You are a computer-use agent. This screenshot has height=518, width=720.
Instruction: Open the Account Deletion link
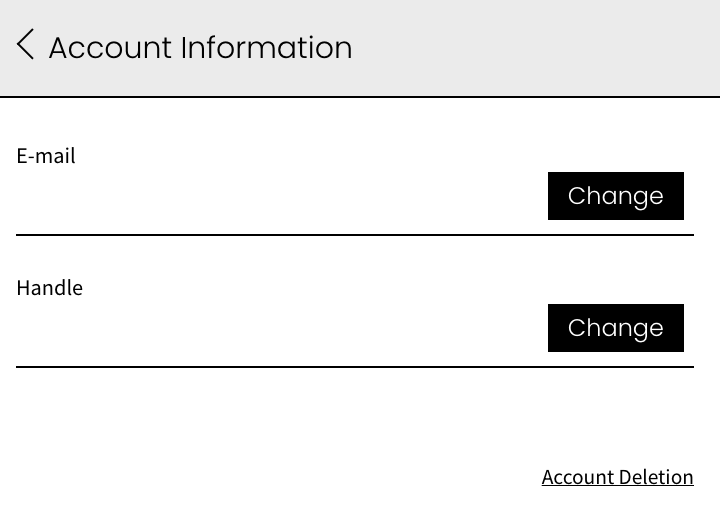617,477
